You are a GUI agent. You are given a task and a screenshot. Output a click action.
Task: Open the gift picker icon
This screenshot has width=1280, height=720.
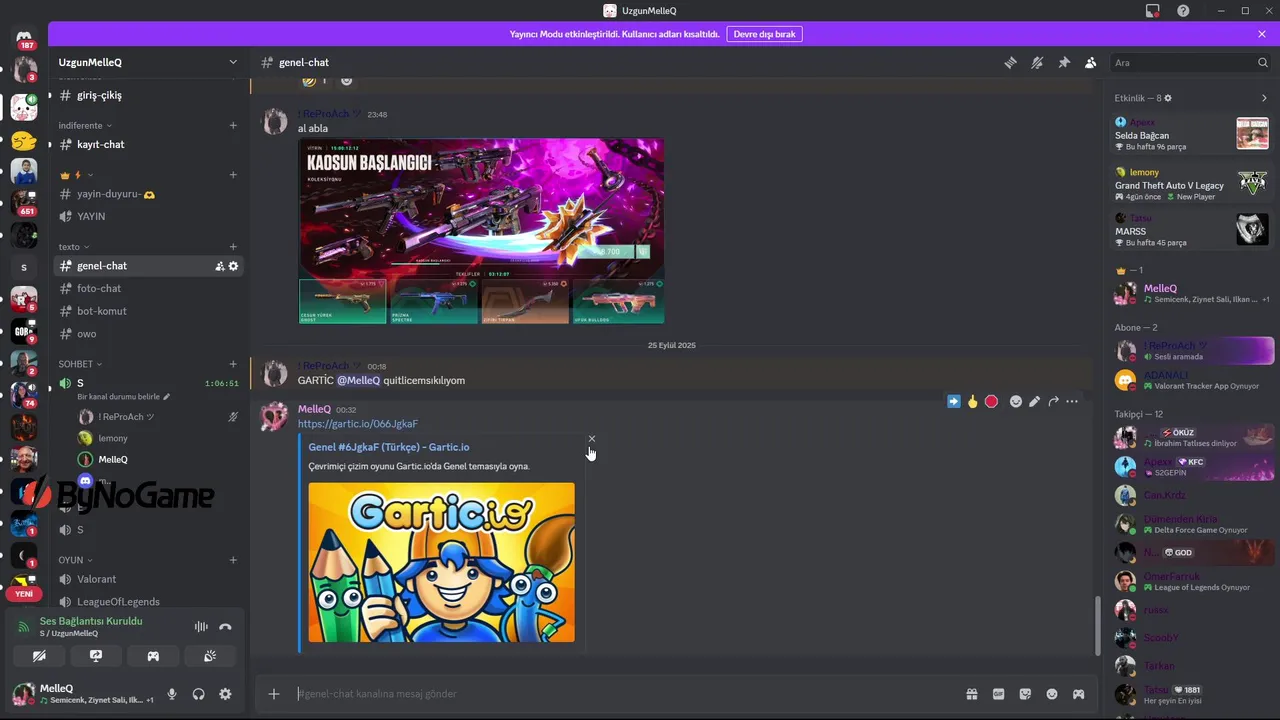click(971, 694)
